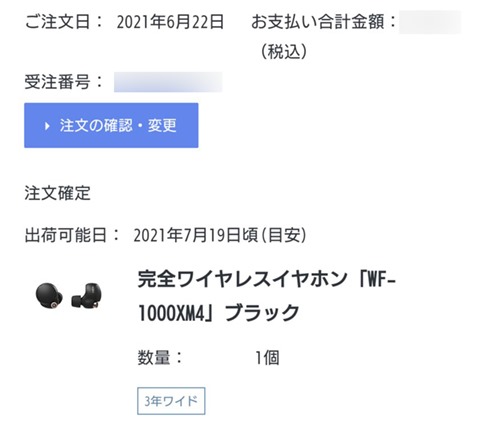Click the 受注番号 label

tap(57, 82)
